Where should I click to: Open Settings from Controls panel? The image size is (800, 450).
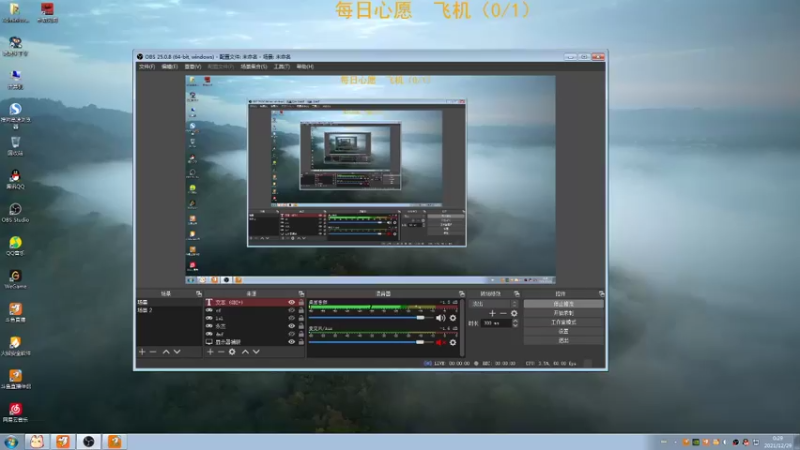563,331
